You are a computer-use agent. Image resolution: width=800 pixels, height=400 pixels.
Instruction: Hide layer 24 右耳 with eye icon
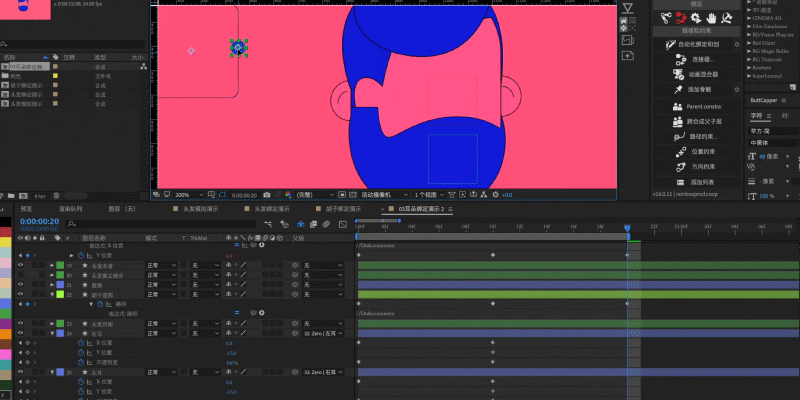coord(20,333)
